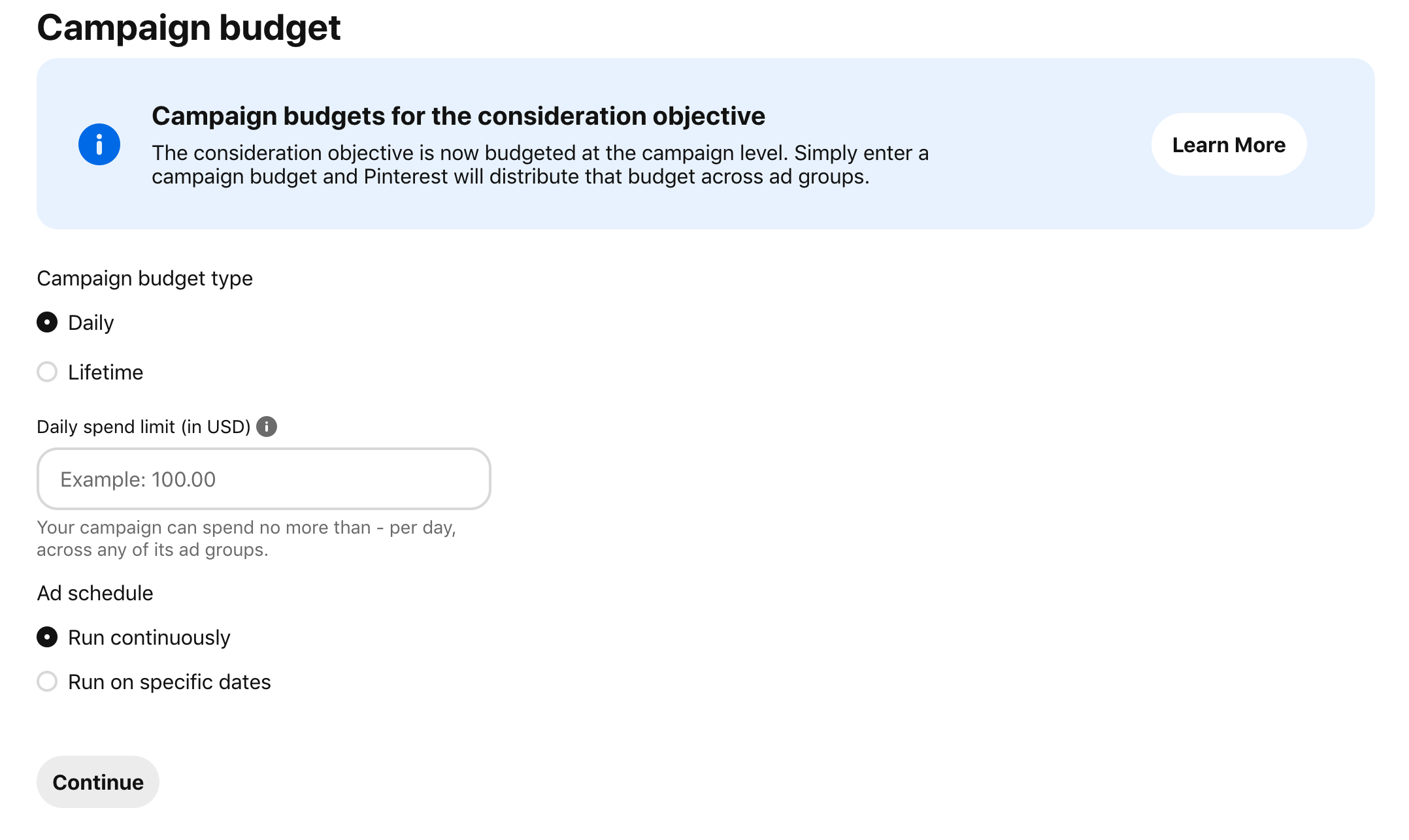This screenshot has width=1409, height=840.
Task: Open the Daily spend limit tooltip icon
Action: (x=267, y=426)
